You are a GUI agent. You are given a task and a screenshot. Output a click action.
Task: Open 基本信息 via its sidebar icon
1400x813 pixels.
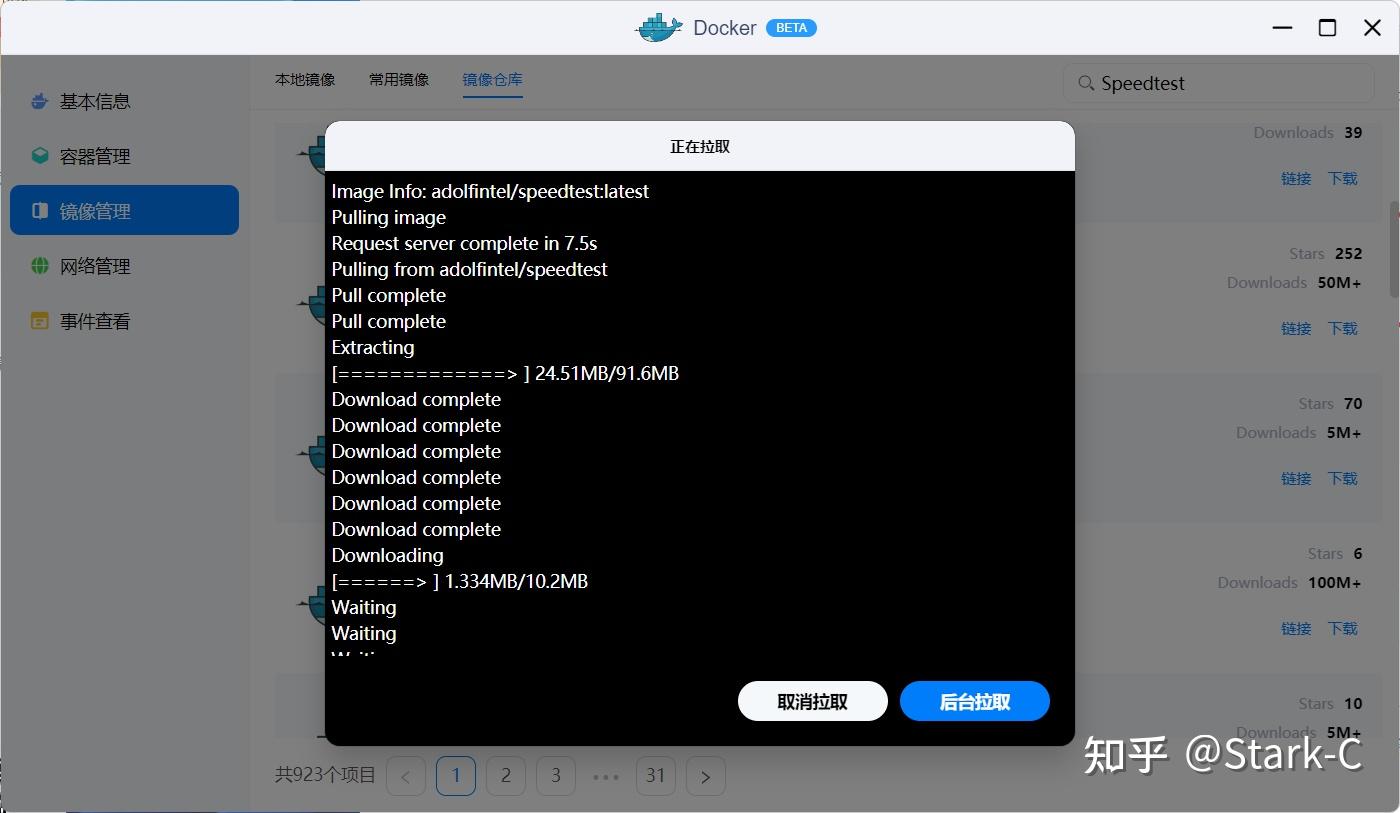click(39, 100)
